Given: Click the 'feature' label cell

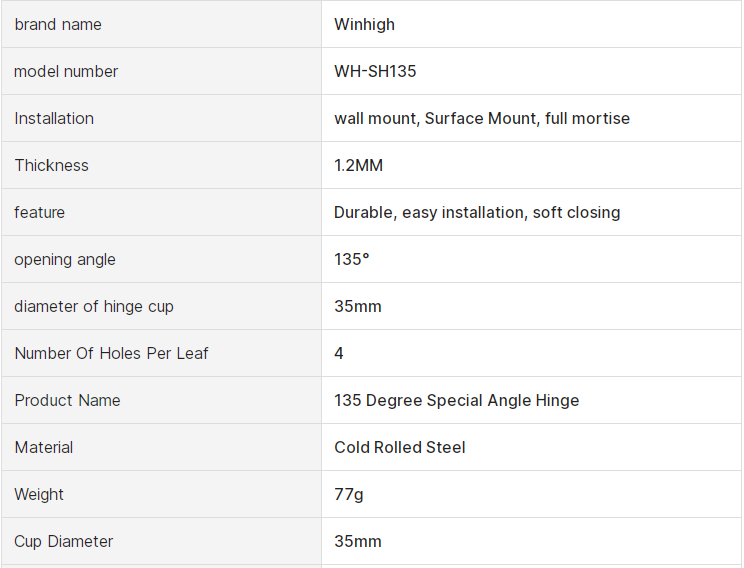Looking at the screenshot, I should tap(39, 212).
